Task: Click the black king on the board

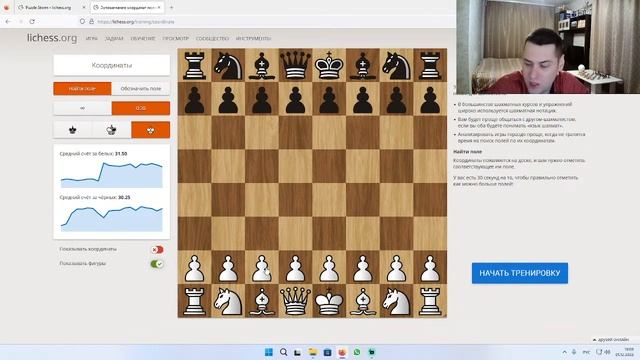Action: point(329,65)
